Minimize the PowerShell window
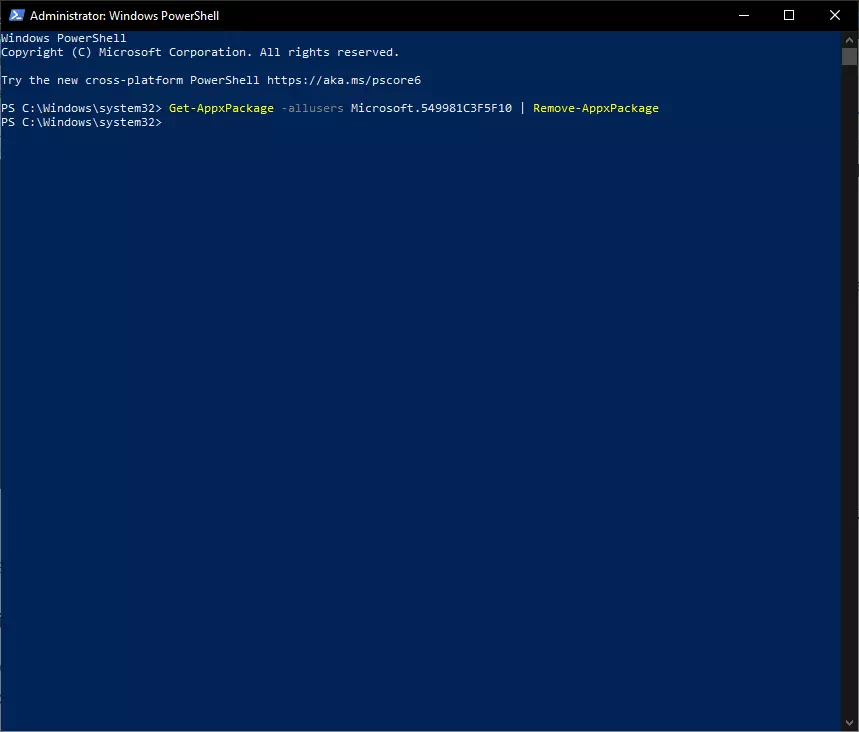The width and height of the screenshot is (859, 732). point(743,15)
